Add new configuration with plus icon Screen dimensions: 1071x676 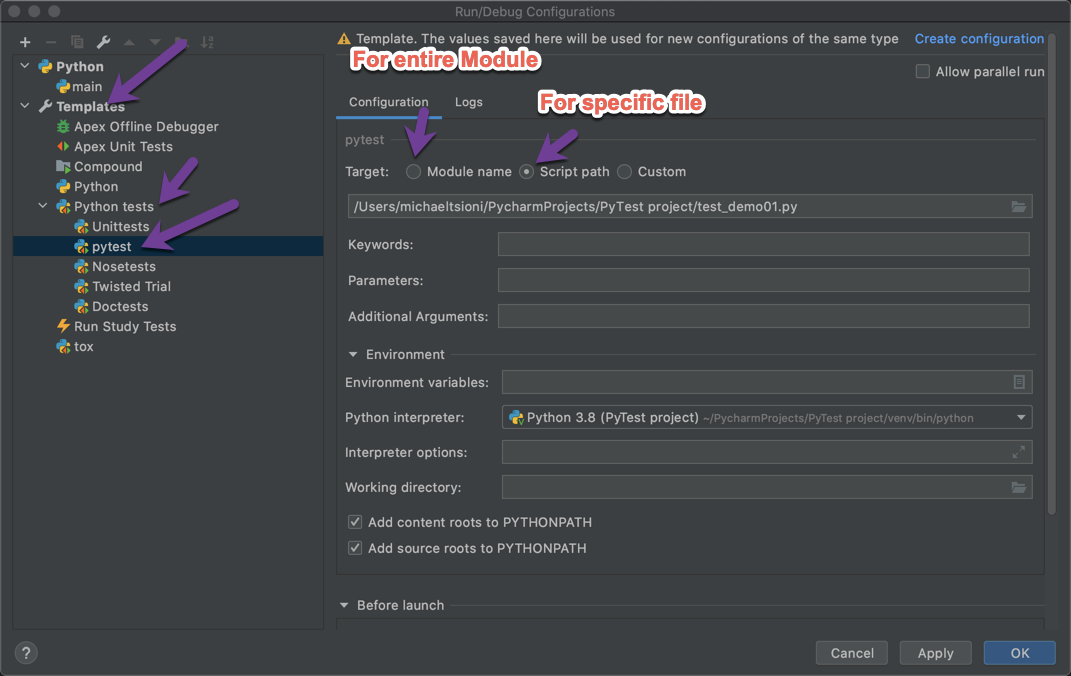(25, 42)
